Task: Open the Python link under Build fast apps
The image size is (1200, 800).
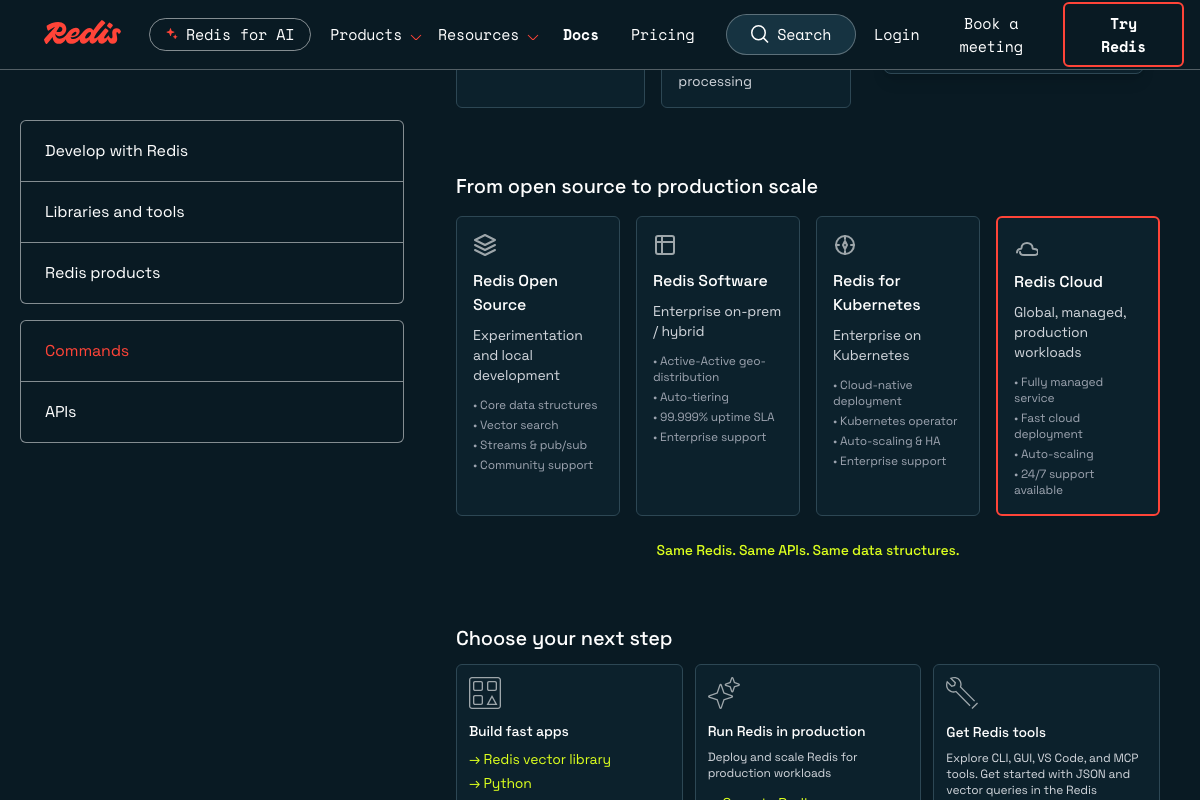Action: 508,783
